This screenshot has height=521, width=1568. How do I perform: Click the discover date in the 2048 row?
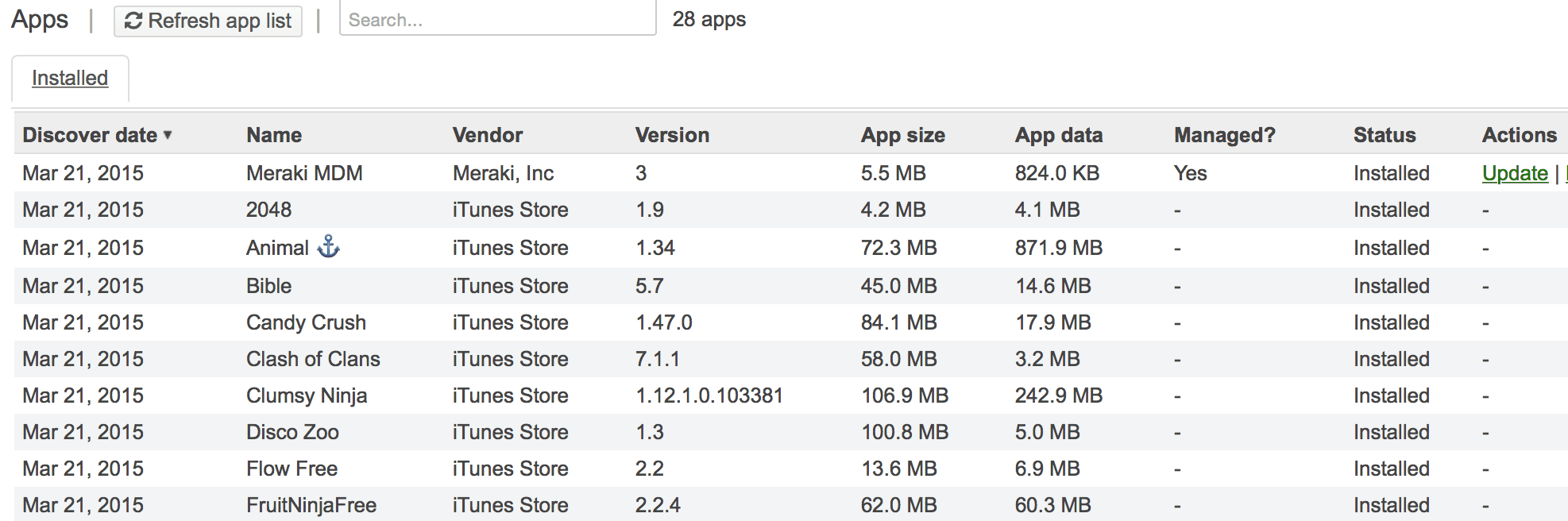click(x=83, y=210)
